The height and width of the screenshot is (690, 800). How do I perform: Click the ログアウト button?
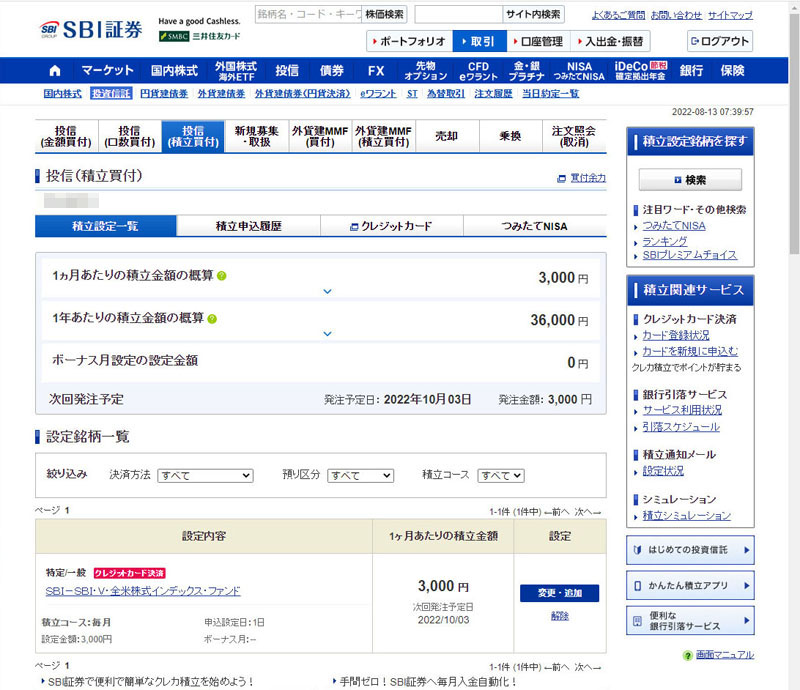[x=719, y=41]
